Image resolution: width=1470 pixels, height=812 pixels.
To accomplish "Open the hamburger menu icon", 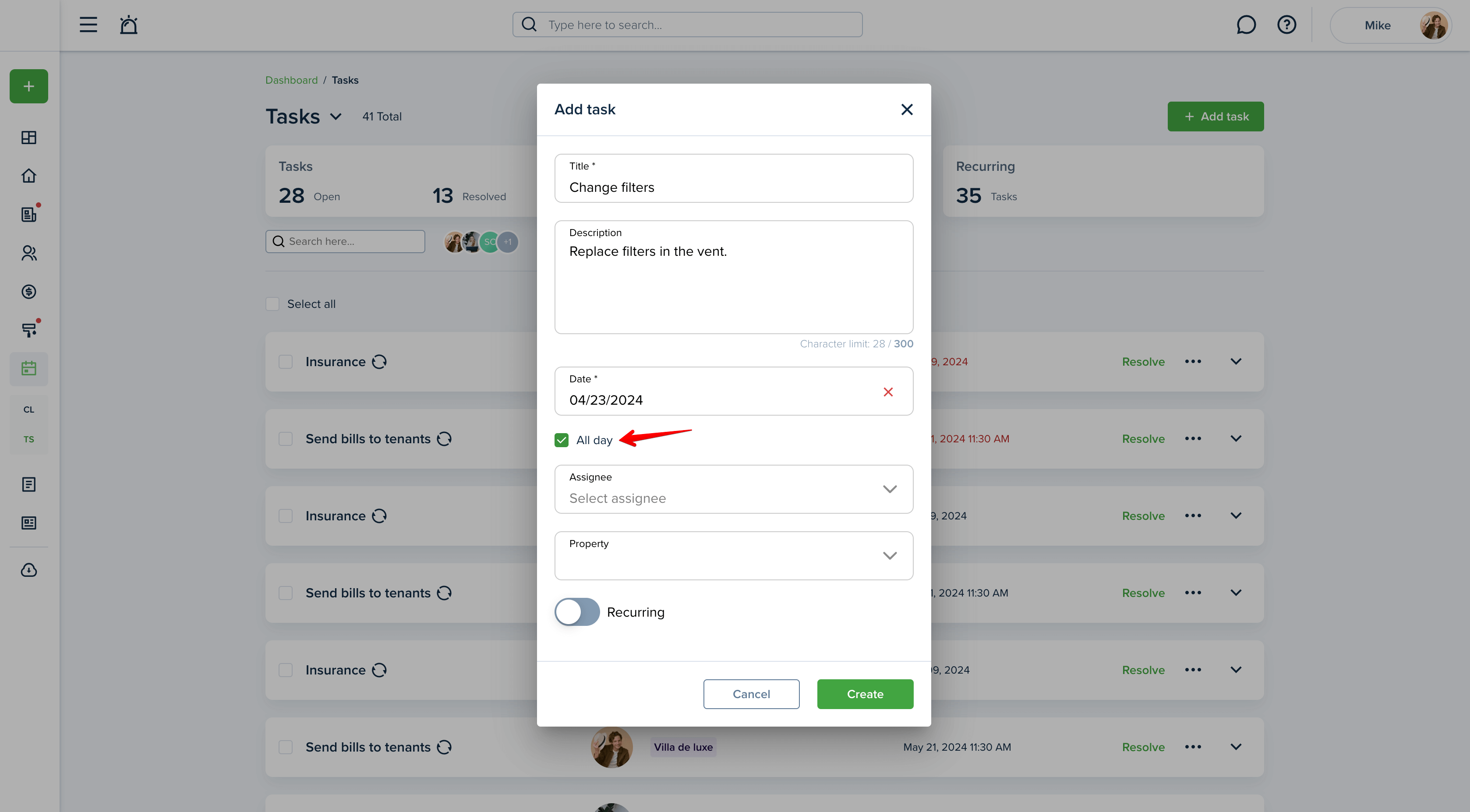I will click(88, 25).
